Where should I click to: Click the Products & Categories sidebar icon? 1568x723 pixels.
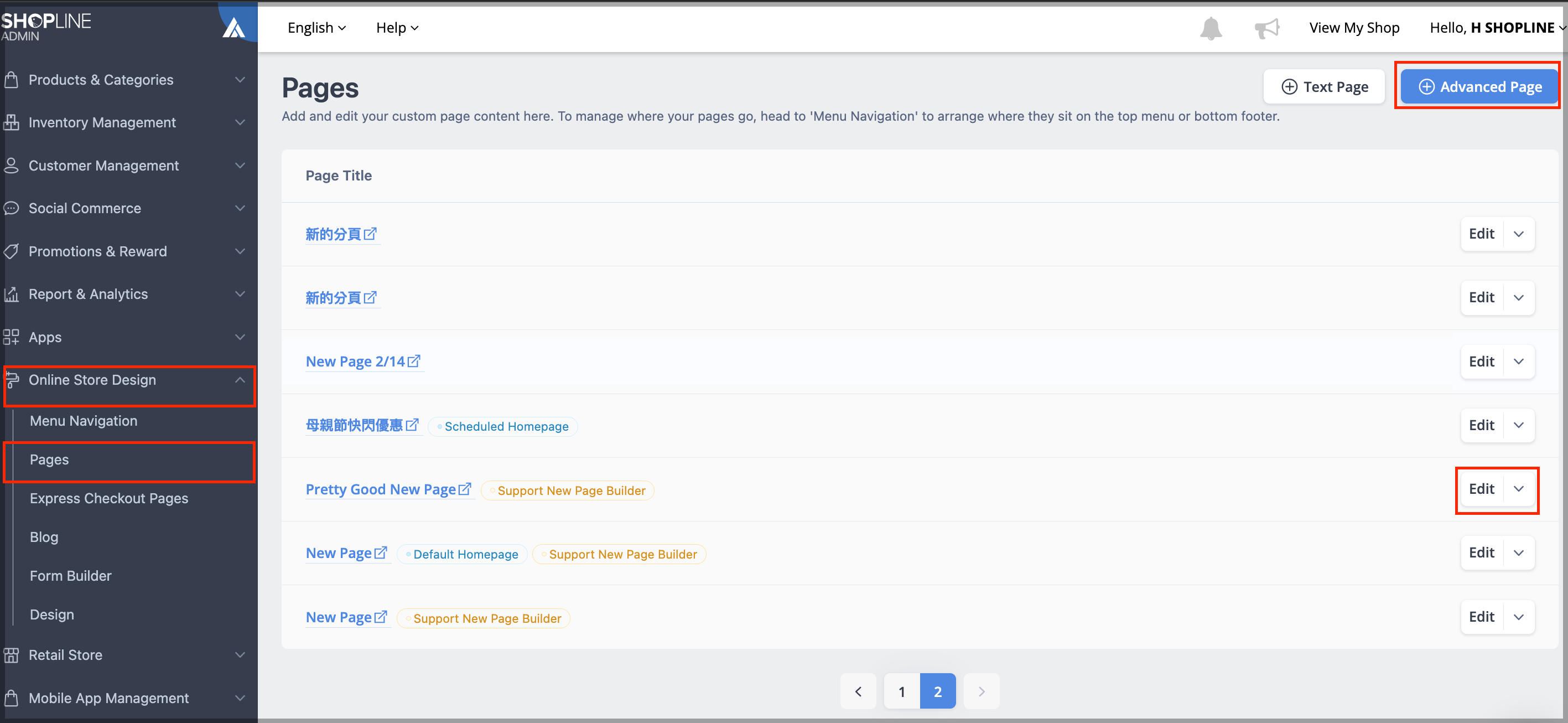pyautogui.click(x=14, y=79)
